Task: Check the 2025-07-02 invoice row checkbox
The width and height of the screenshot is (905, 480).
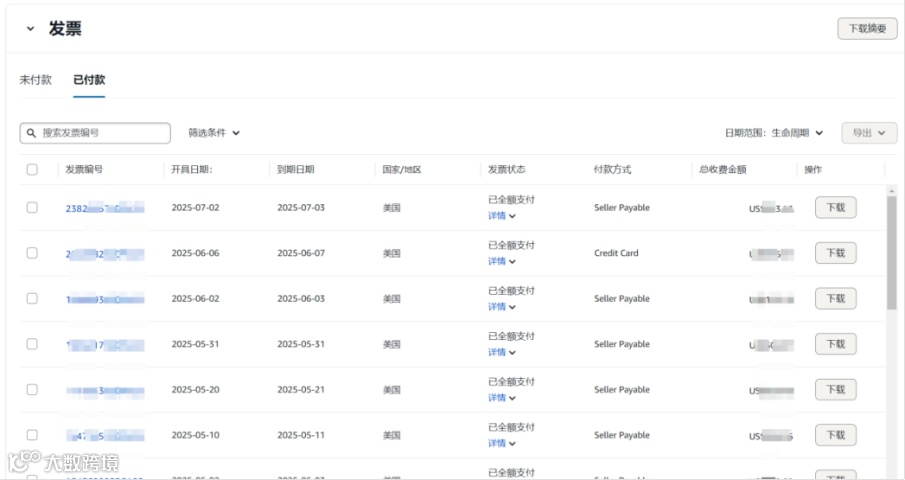Action: click(x=32, y=207)
